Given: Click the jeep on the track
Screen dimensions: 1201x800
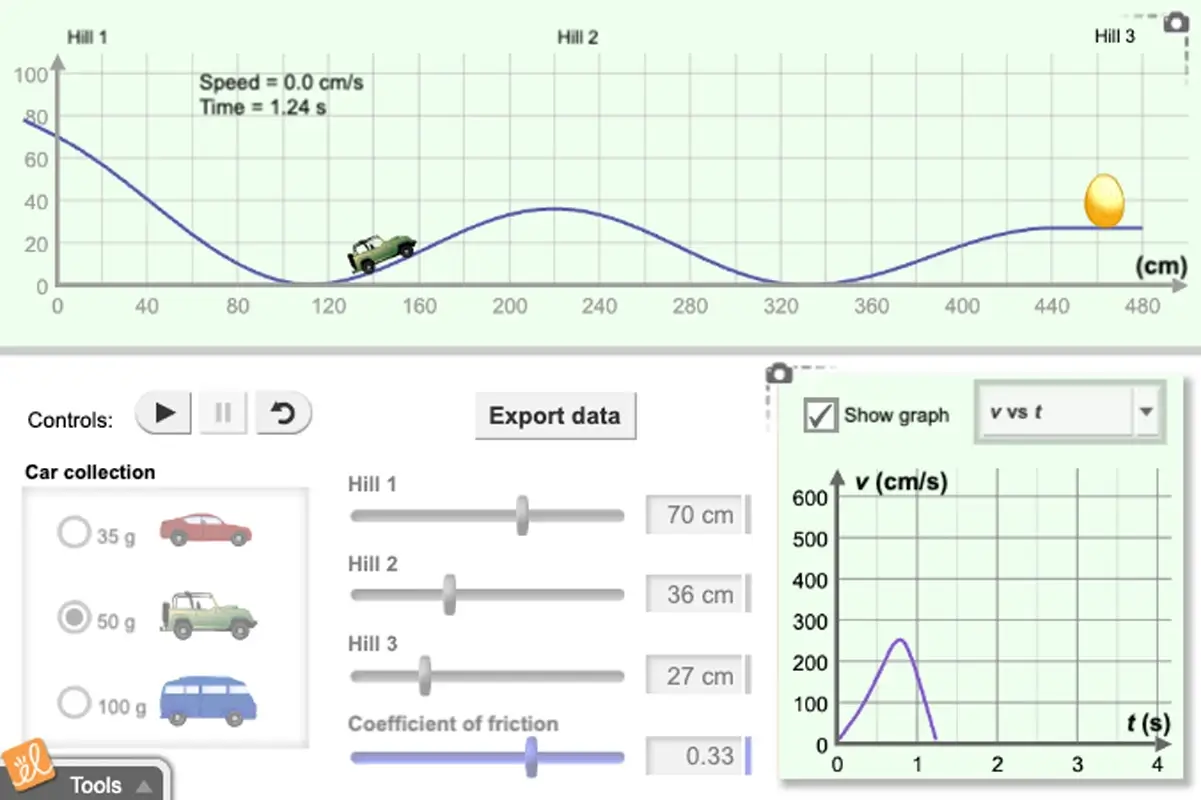Looking at the screenshot, I should [382, 250].
